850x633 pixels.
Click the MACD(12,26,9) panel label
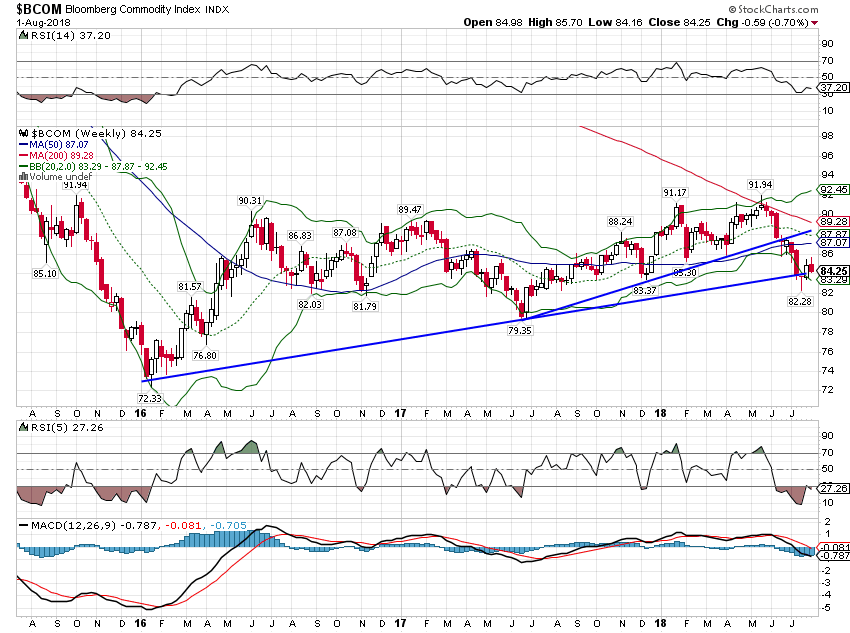click(x=73, y=526)
